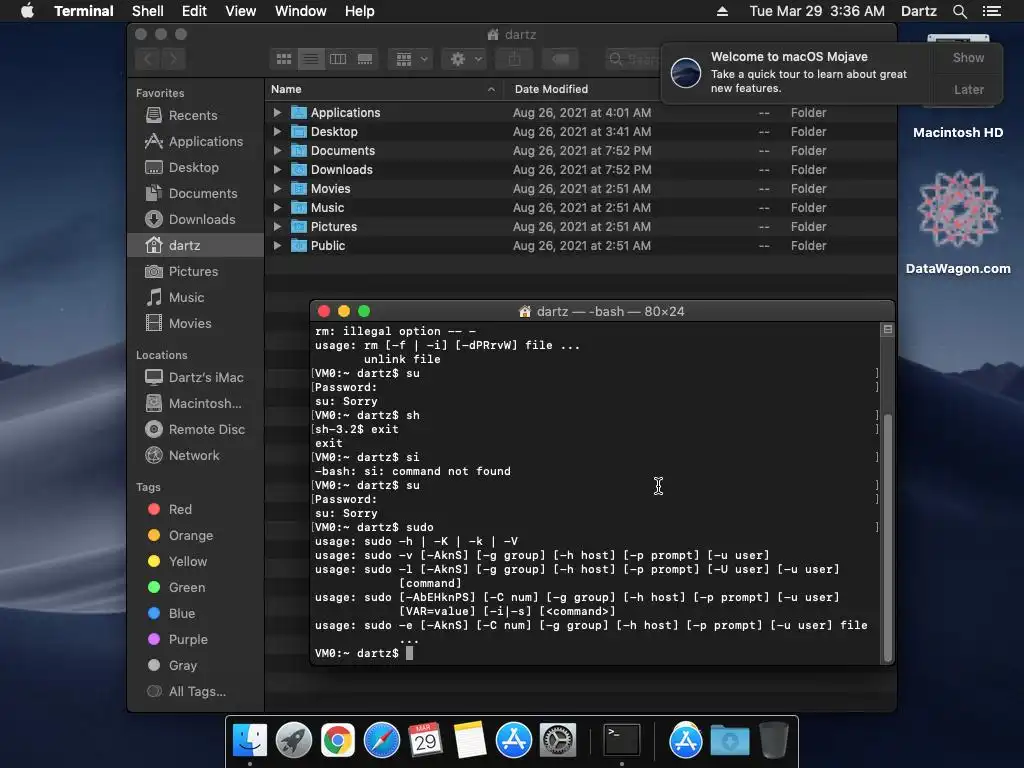Expand Applications folder disclosure triangle
Screen dimensions: 1024x768
(x=278, y=112)
